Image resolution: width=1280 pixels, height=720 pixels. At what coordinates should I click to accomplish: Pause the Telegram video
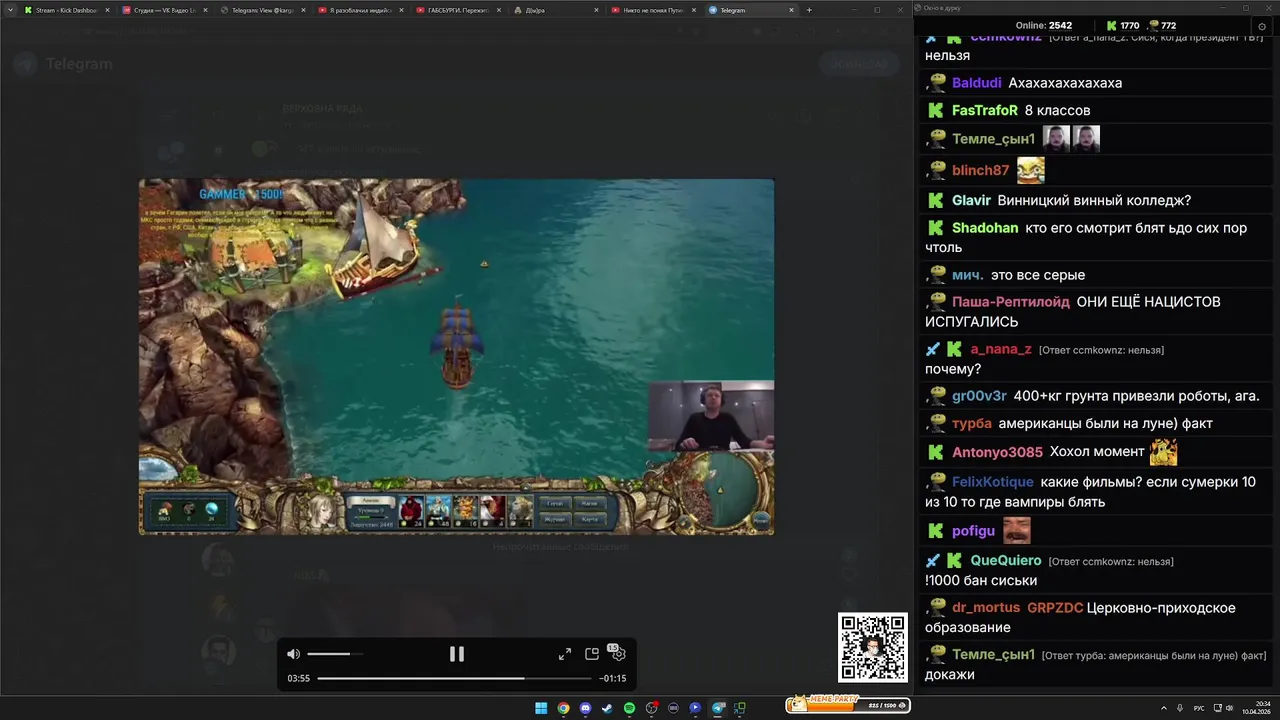coord(456,654)
